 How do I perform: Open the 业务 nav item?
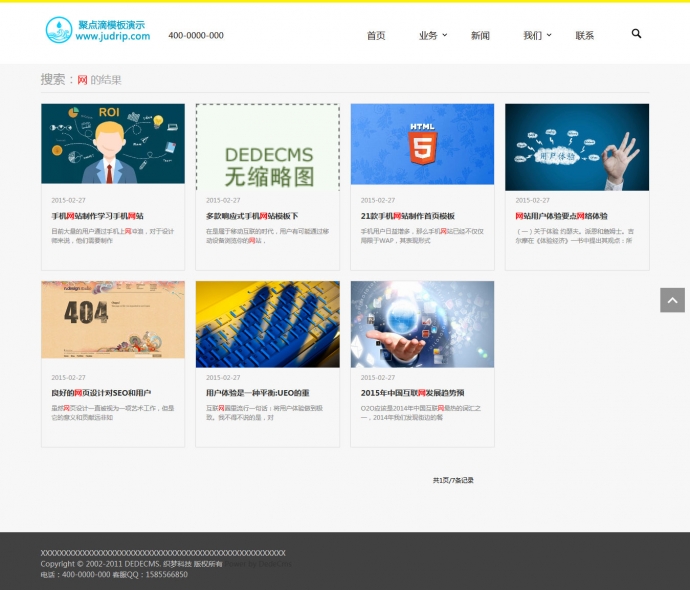pos(428,36)
